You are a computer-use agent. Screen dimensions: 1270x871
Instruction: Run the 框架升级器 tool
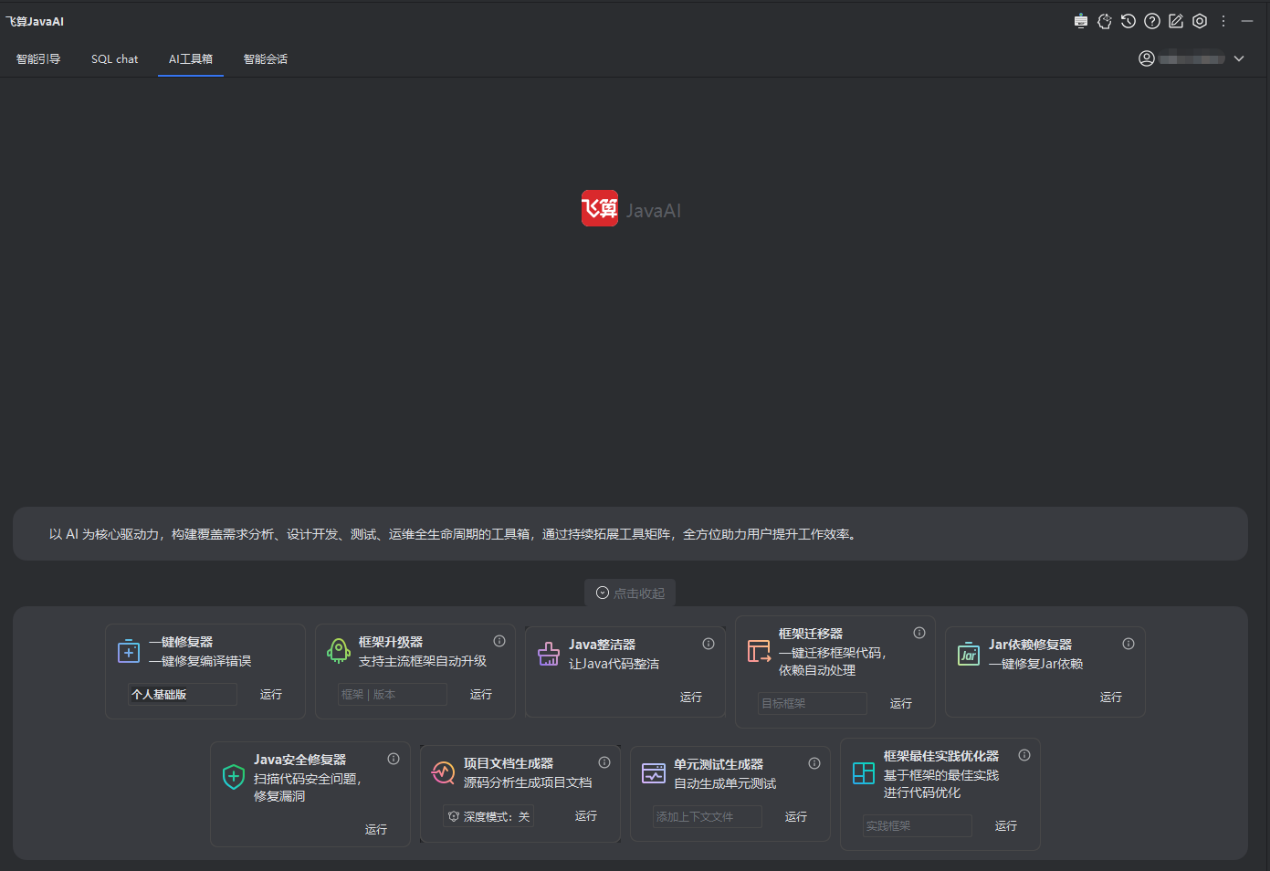pos(481,694)
